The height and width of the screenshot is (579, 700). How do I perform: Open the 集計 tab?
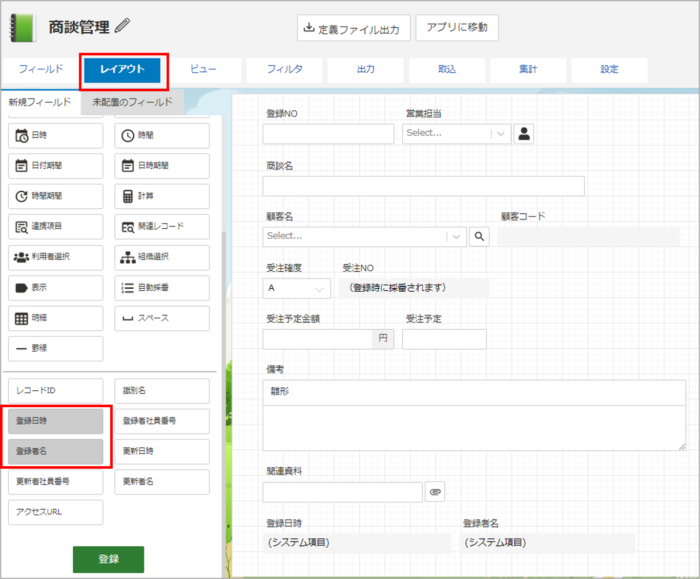click(528, 69)
